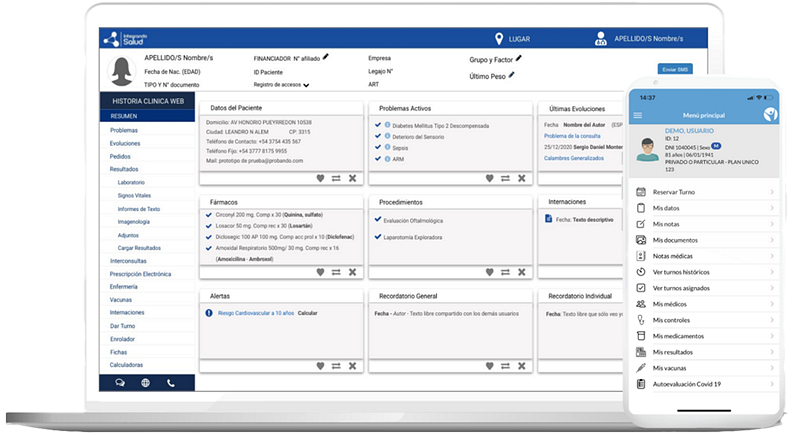
Task: Click swap arrows icon in Problemas Activos card
Action: 506,178
